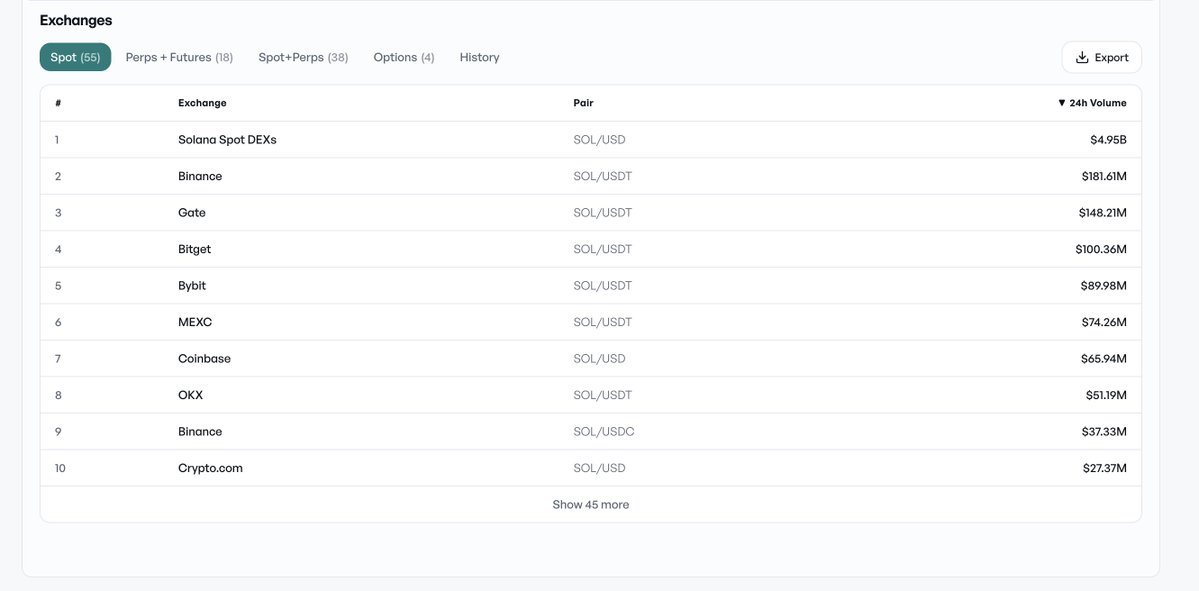
Task: Click the SOL/USDC pair cell
Action: click(603, 432)
